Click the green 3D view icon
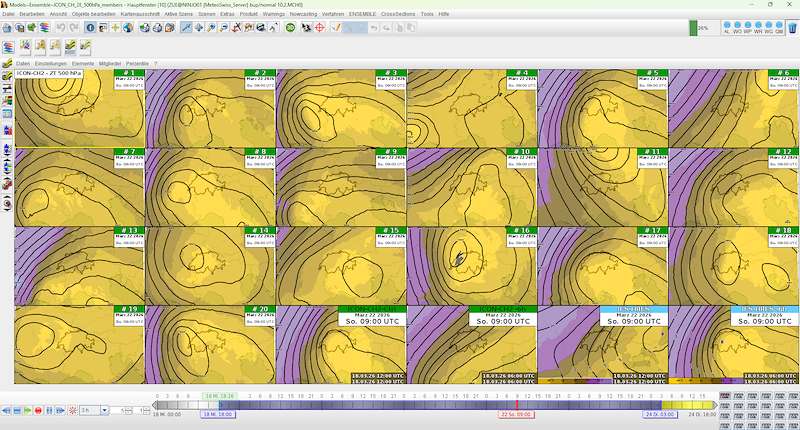Screen dimensions: 800x430 click(x=290, y=28)
